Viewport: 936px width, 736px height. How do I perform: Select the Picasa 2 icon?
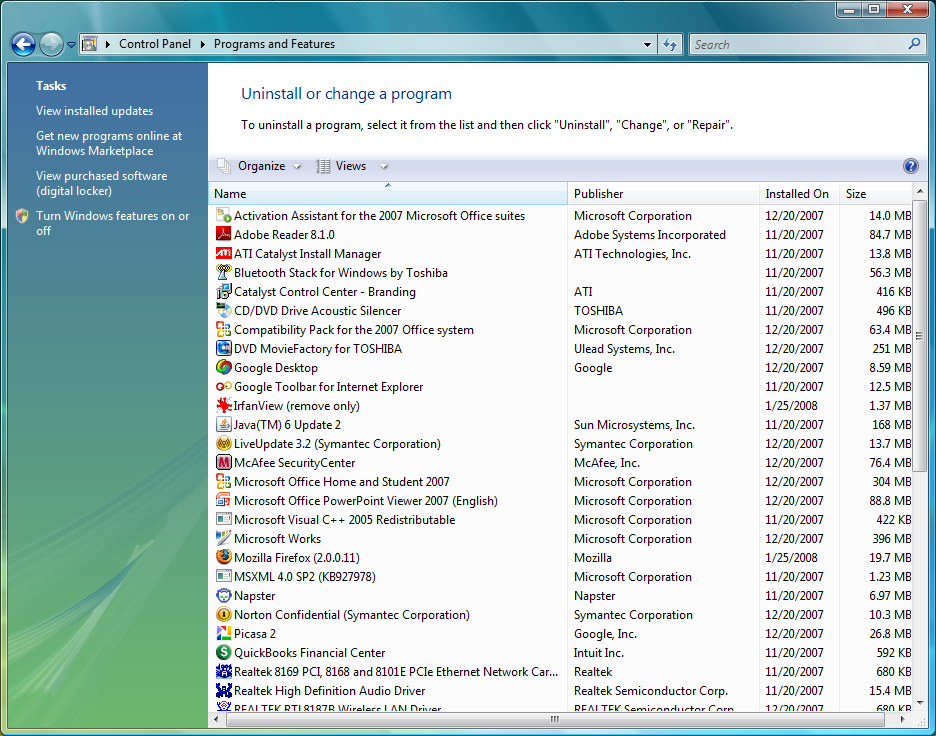[223, 633]
